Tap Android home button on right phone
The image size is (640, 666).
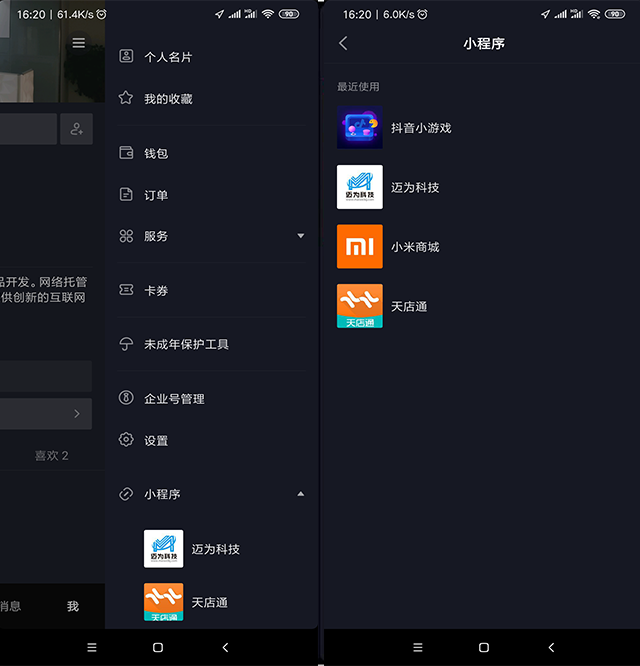(x=484, y=647)
